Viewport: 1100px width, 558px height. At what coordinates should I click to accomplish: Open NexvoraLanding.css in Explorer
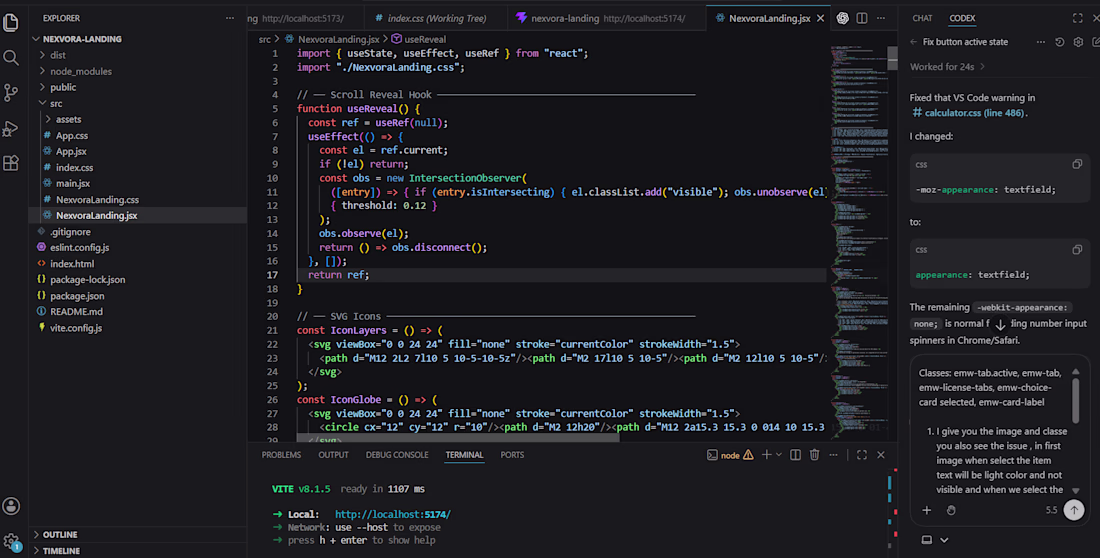[x=98, y=199]
